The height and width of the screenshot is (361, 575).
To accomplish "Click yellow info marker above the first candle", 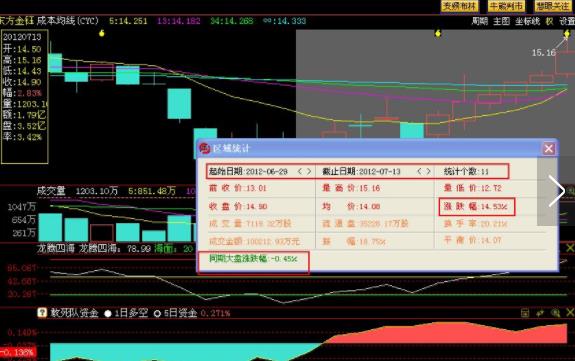I will [x=102, y=33].
